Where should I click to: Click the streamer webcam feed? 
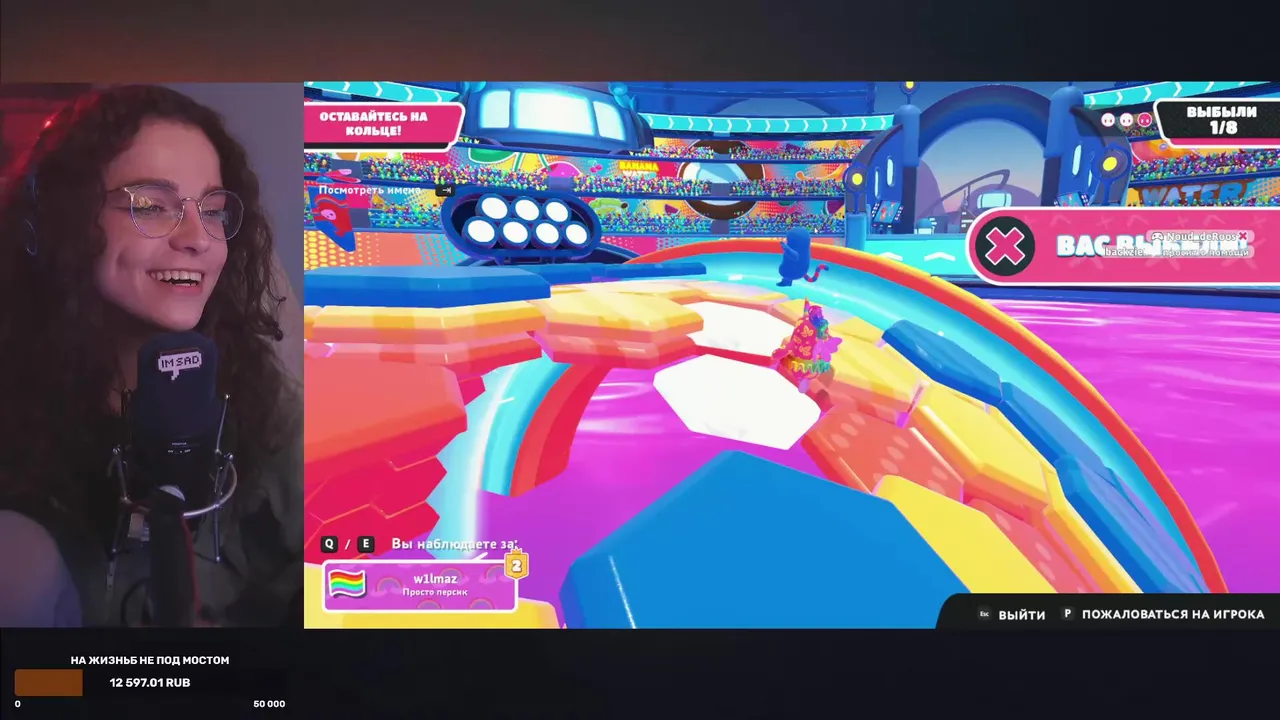click(x=152, y=355)
